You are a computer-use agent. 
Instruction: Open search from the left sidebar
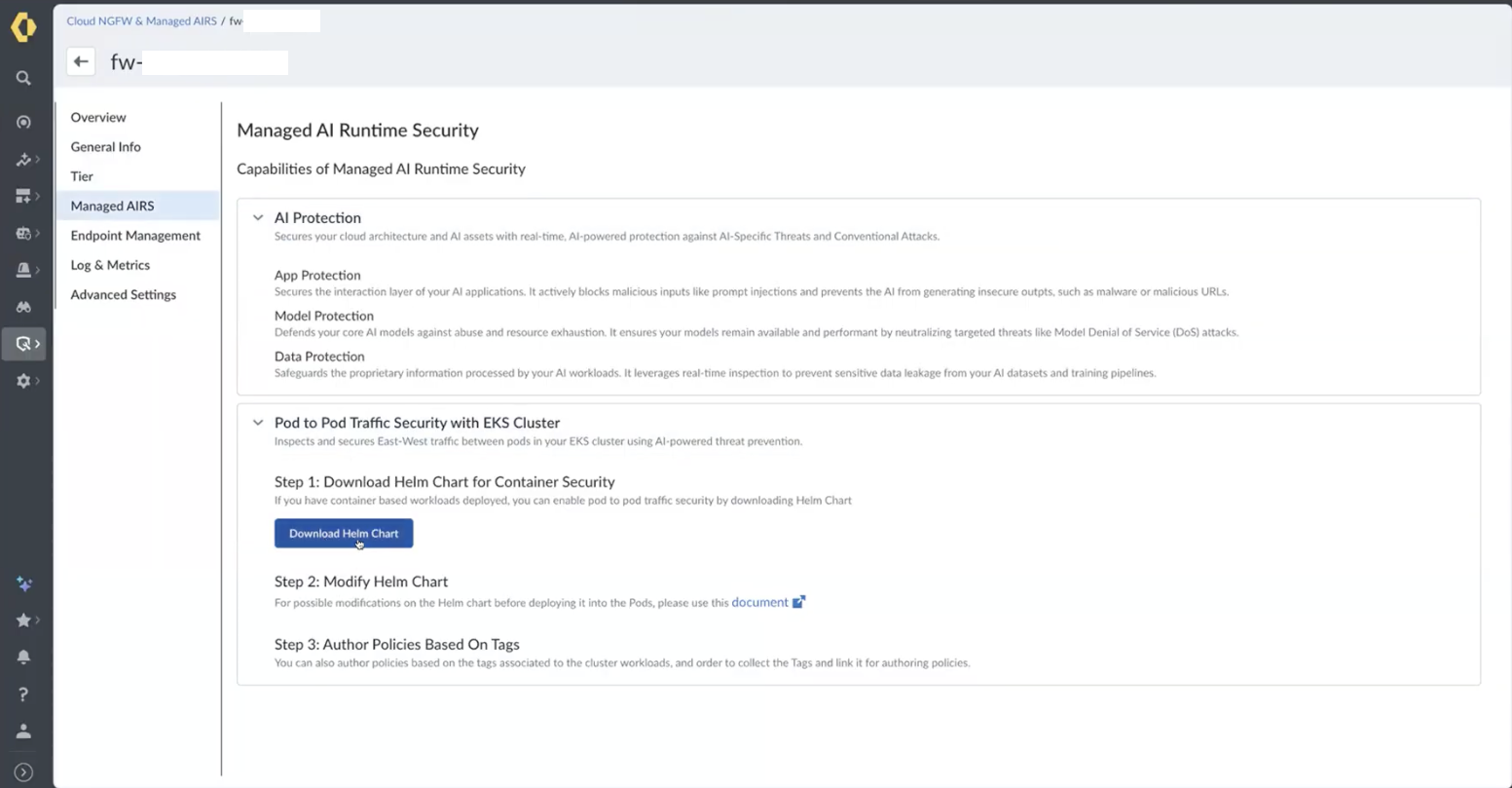coord(23,78)
